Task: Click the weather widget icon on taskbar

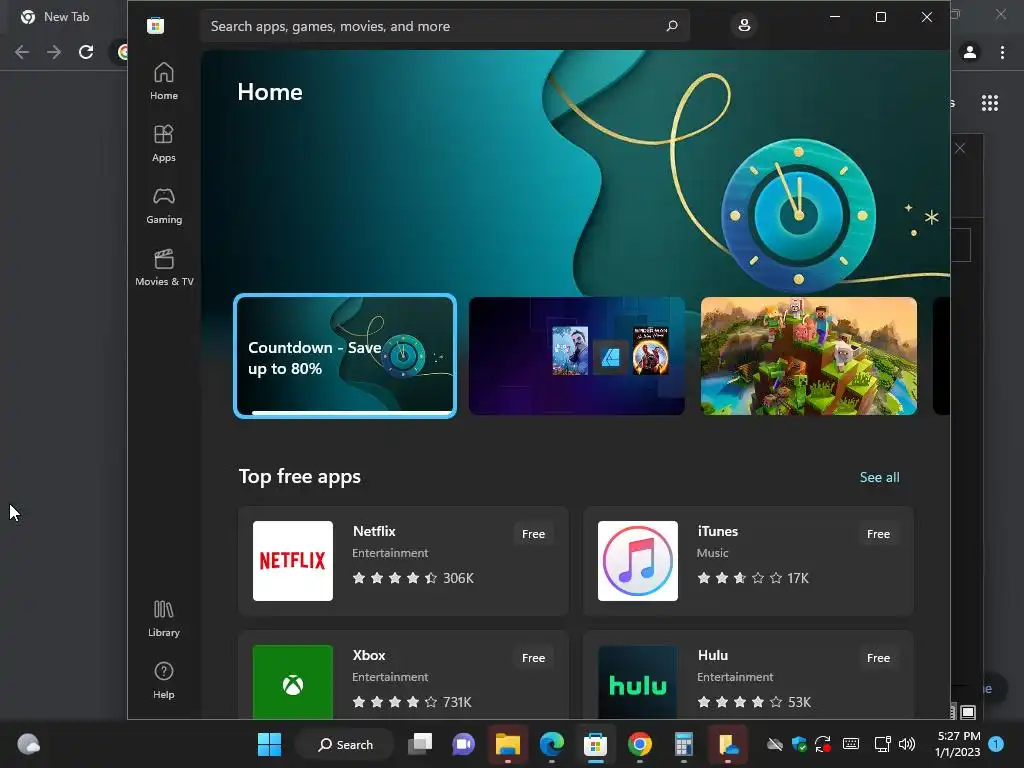Action: [28, 744]
